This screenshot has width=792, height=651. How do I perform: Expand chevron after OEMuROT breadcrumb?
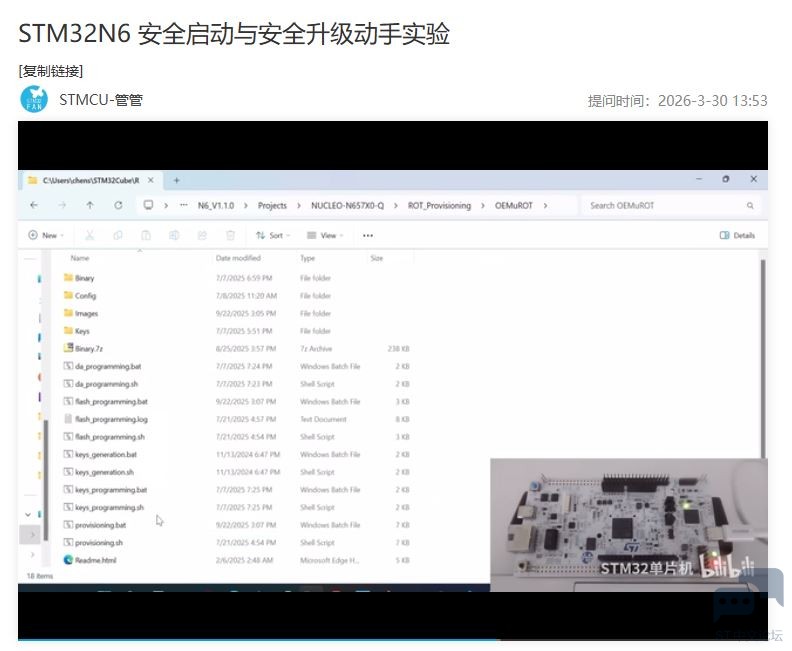[546, 206]
